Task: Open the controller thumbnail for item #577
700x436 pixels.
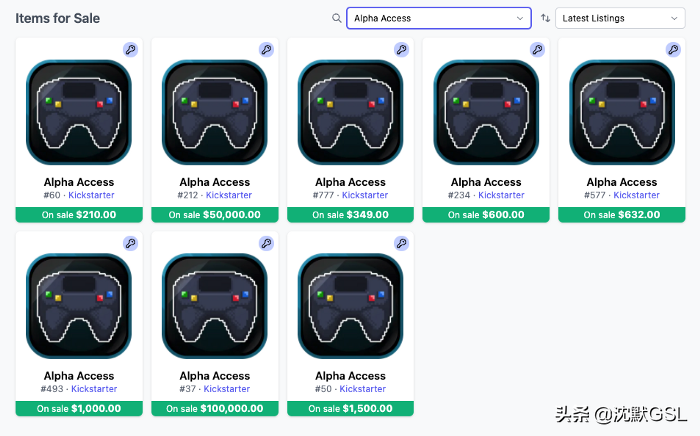Action: (x=622, y=112)
